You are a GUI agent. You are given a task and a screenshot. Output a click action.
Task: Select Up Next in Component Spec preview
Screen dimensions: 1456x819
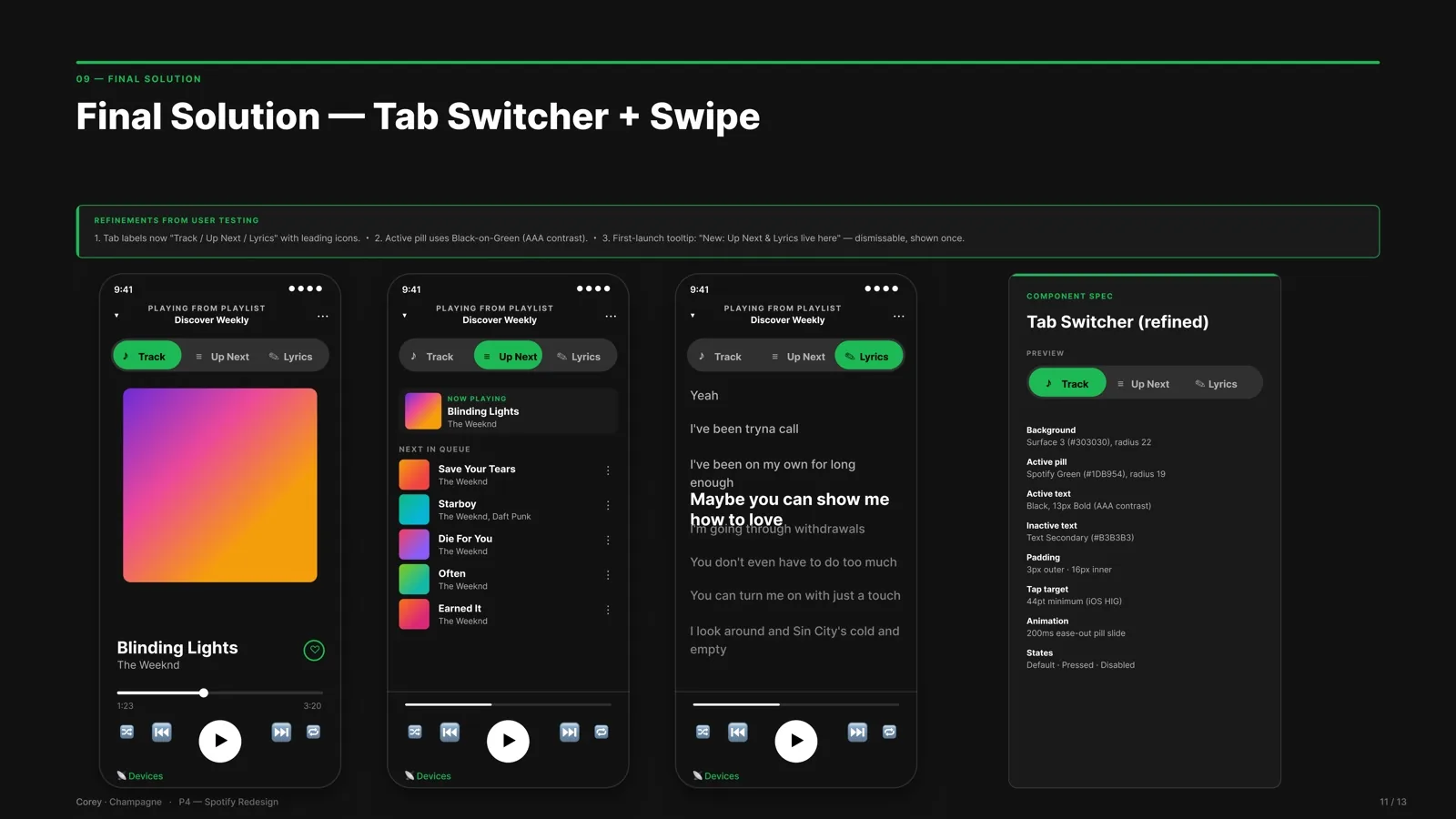tap(1144, 384)
